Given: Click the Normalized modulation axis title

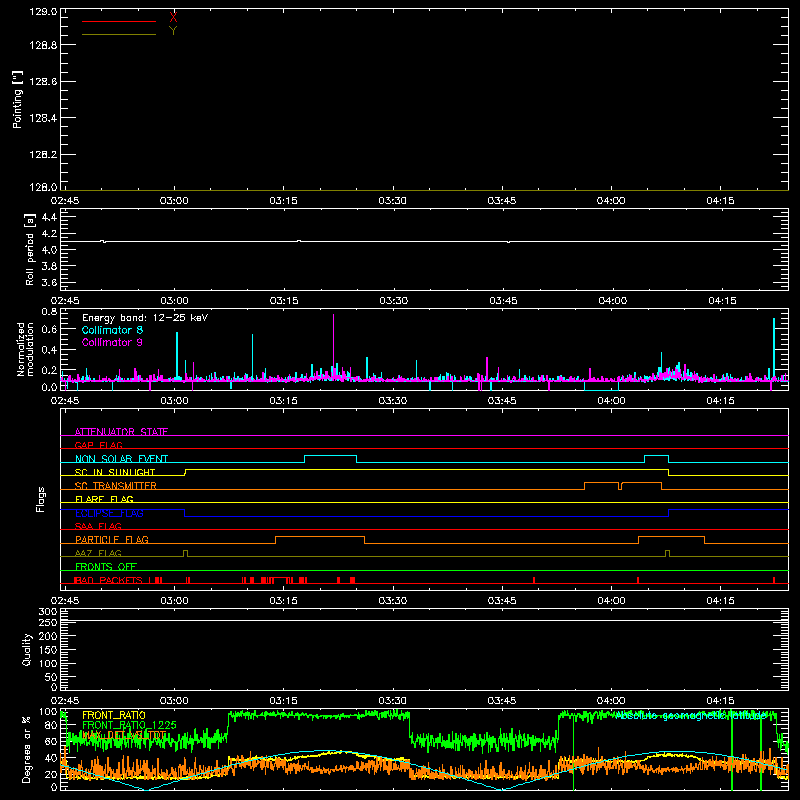Looking at the screenshot, I should (25, 349).
